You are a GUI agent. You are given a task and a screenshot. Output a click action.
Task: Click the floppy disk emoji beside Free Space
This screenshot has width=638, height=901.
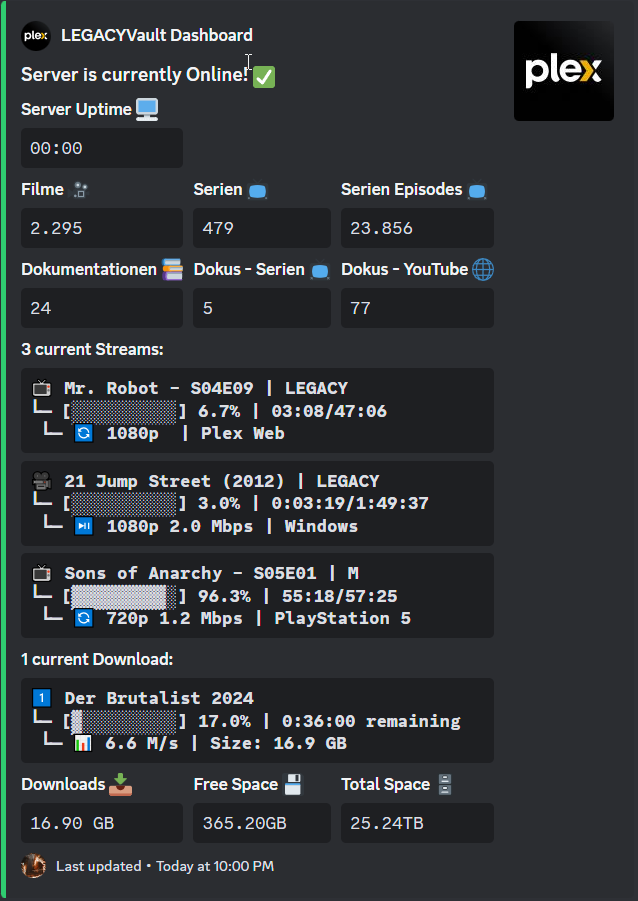click(293, 784)
